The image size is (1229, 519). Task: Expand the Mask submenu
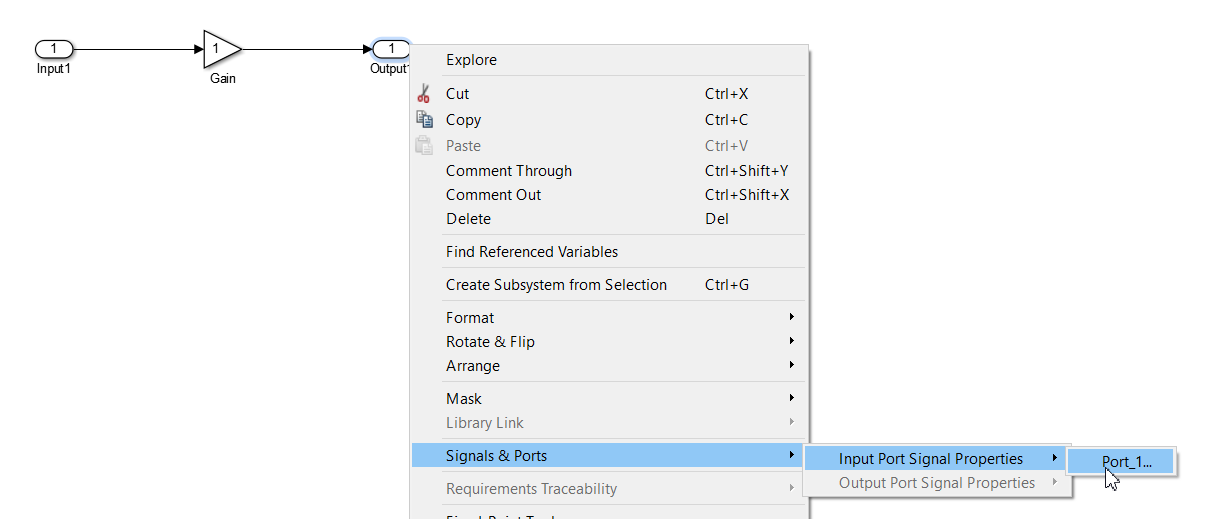(464, 399)
